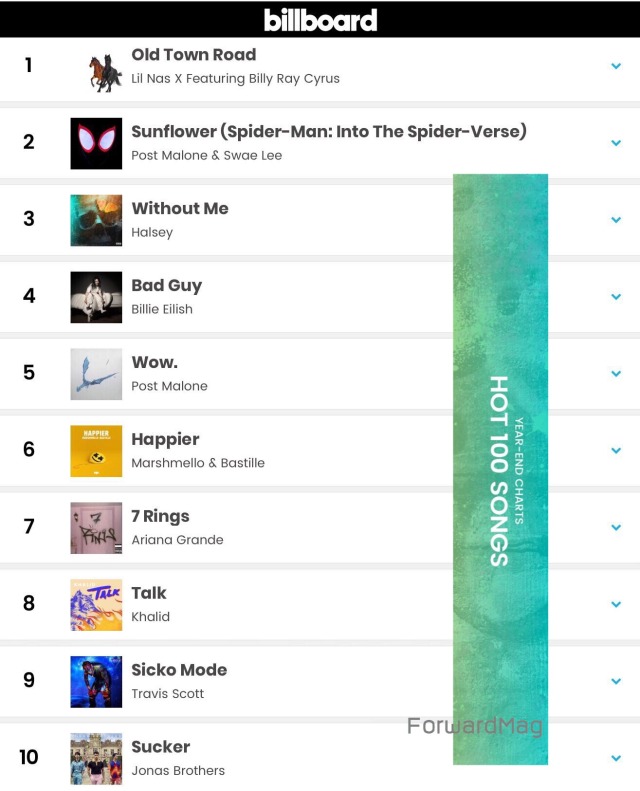Click Old Town Road horse cover art
Viewport: 640px width, 791px height.
pos(105,73)
